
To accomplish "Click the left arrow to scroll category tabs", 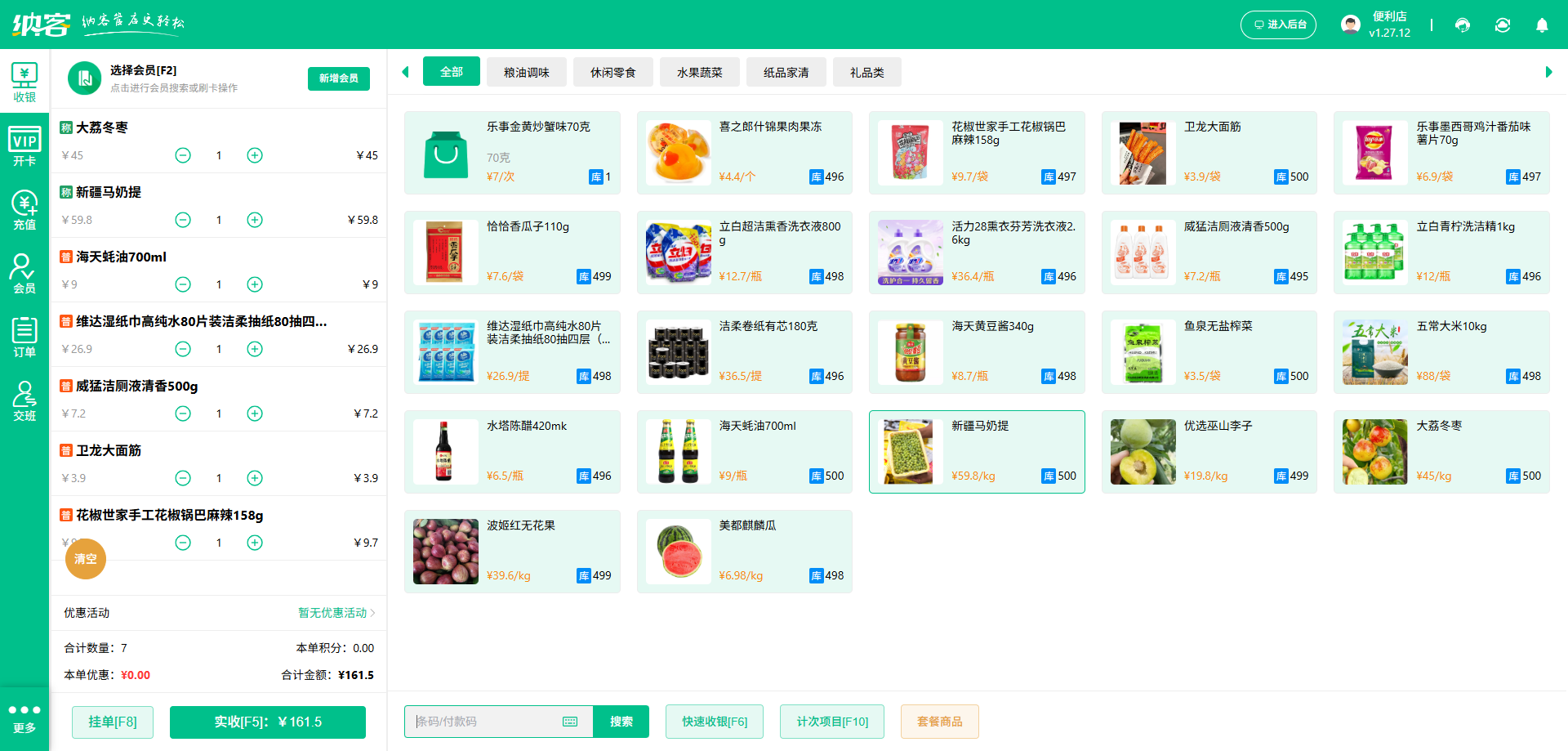I will 406,72.
